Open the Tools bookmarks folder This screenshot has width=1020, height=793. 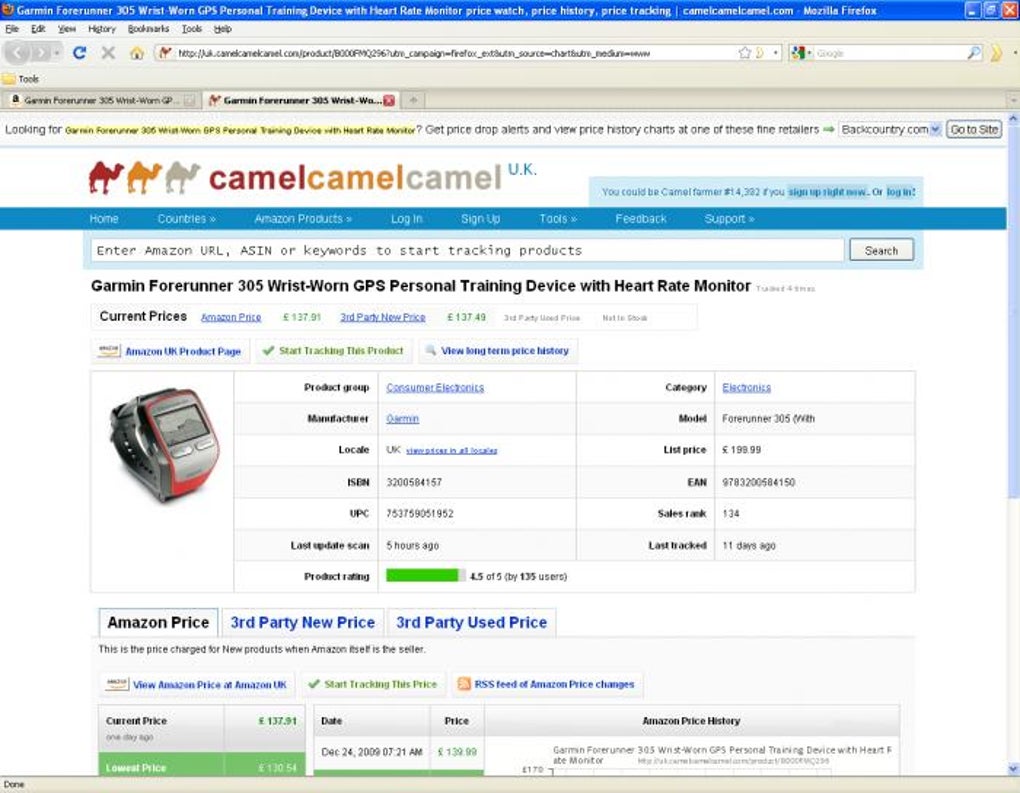[21, 79]
